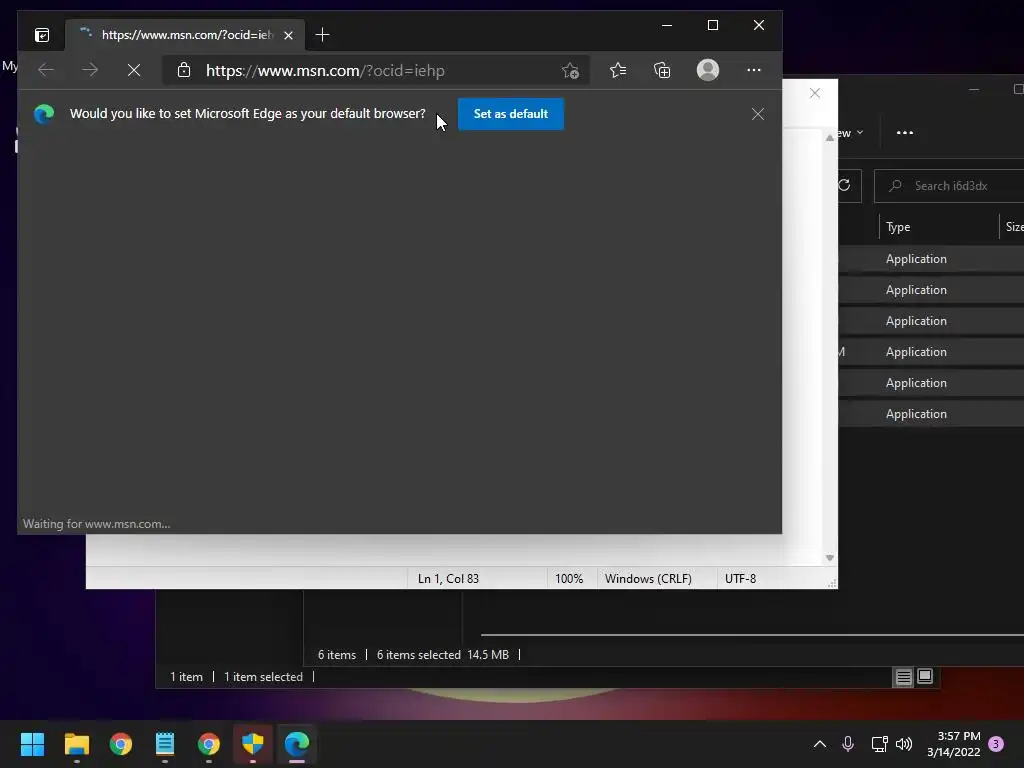Click Ln 1, Col 83 status
The width and height of the screenshot is (1024, 768).
(x=448, y=579)
